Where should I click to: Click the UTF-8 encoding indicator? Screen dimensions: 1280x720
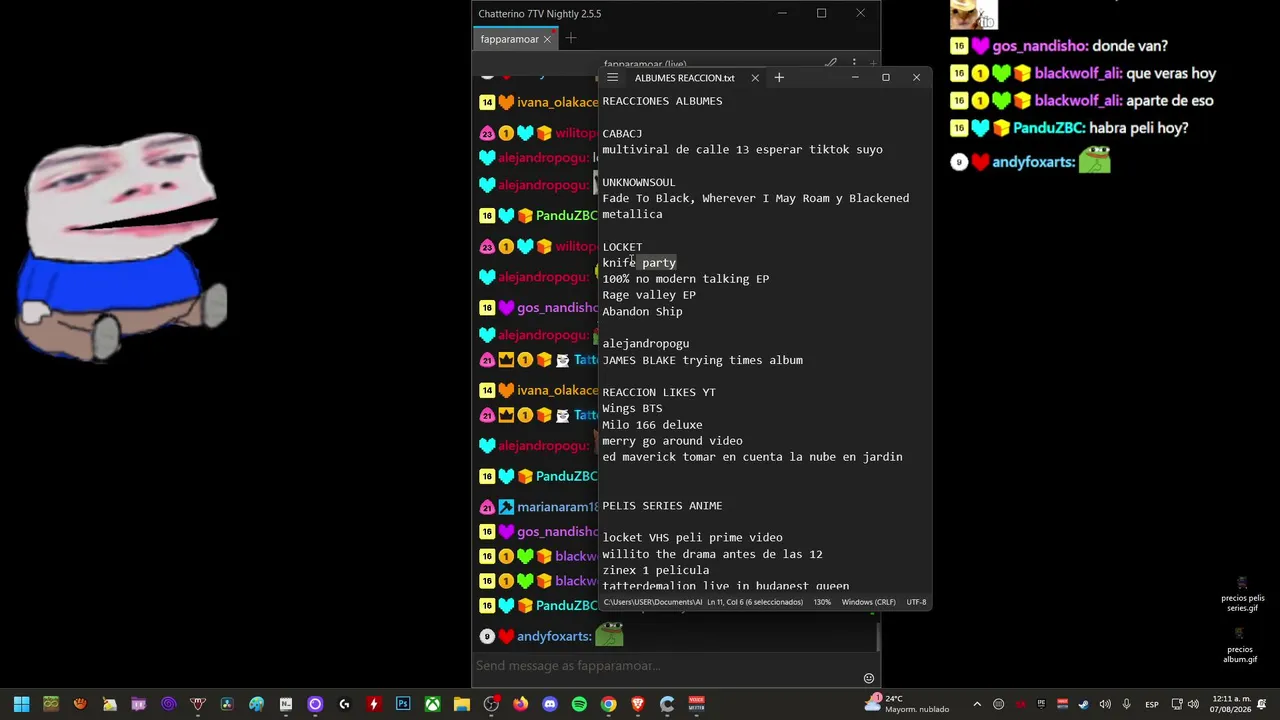[916, 602]
